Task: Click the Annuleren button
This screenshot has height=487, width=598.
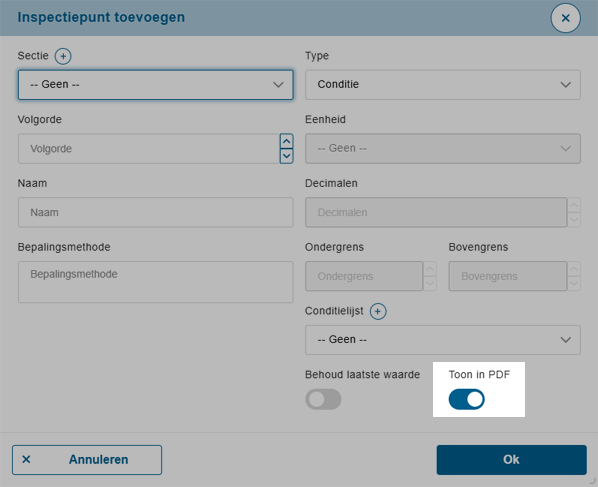Action: tap(87, 460)
